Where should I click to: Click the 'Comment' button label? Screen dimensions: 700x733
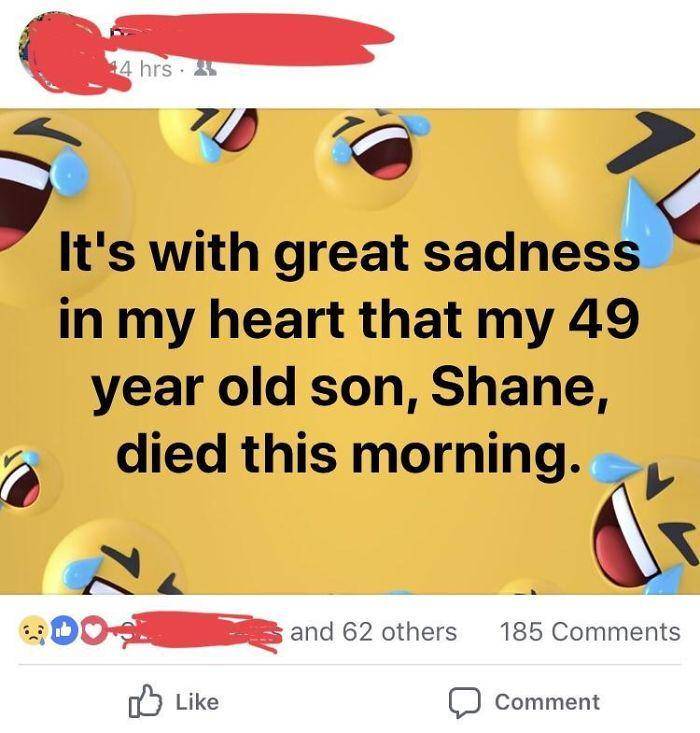point(547,702)
